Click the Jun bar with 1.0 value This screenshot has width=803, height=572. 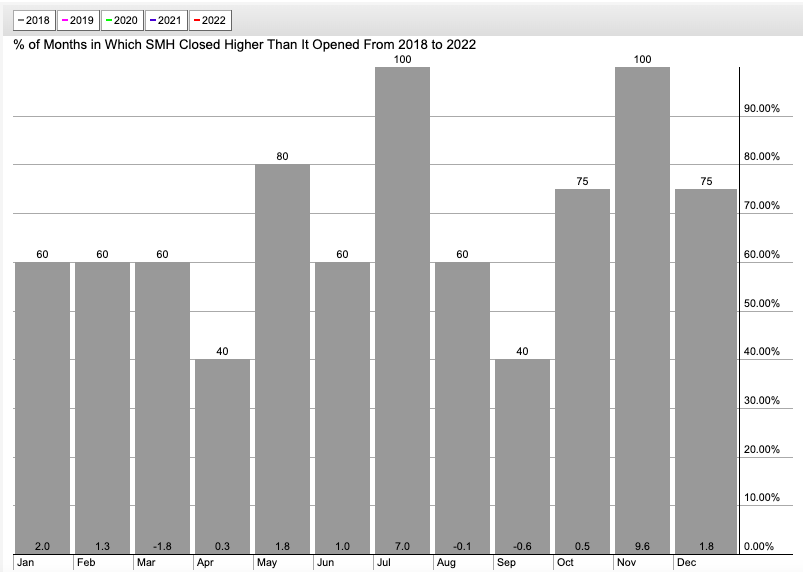(x=342, y=408)
